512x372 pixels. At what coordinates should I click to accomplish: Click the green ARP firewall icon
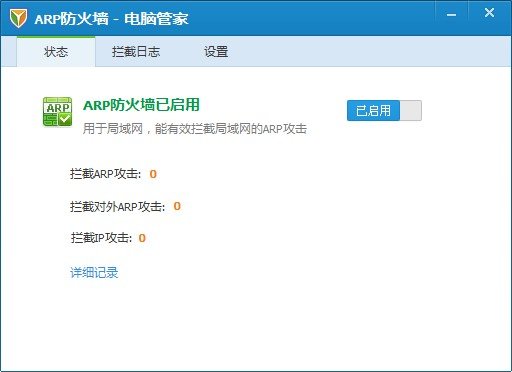click(x=57, y=112)
